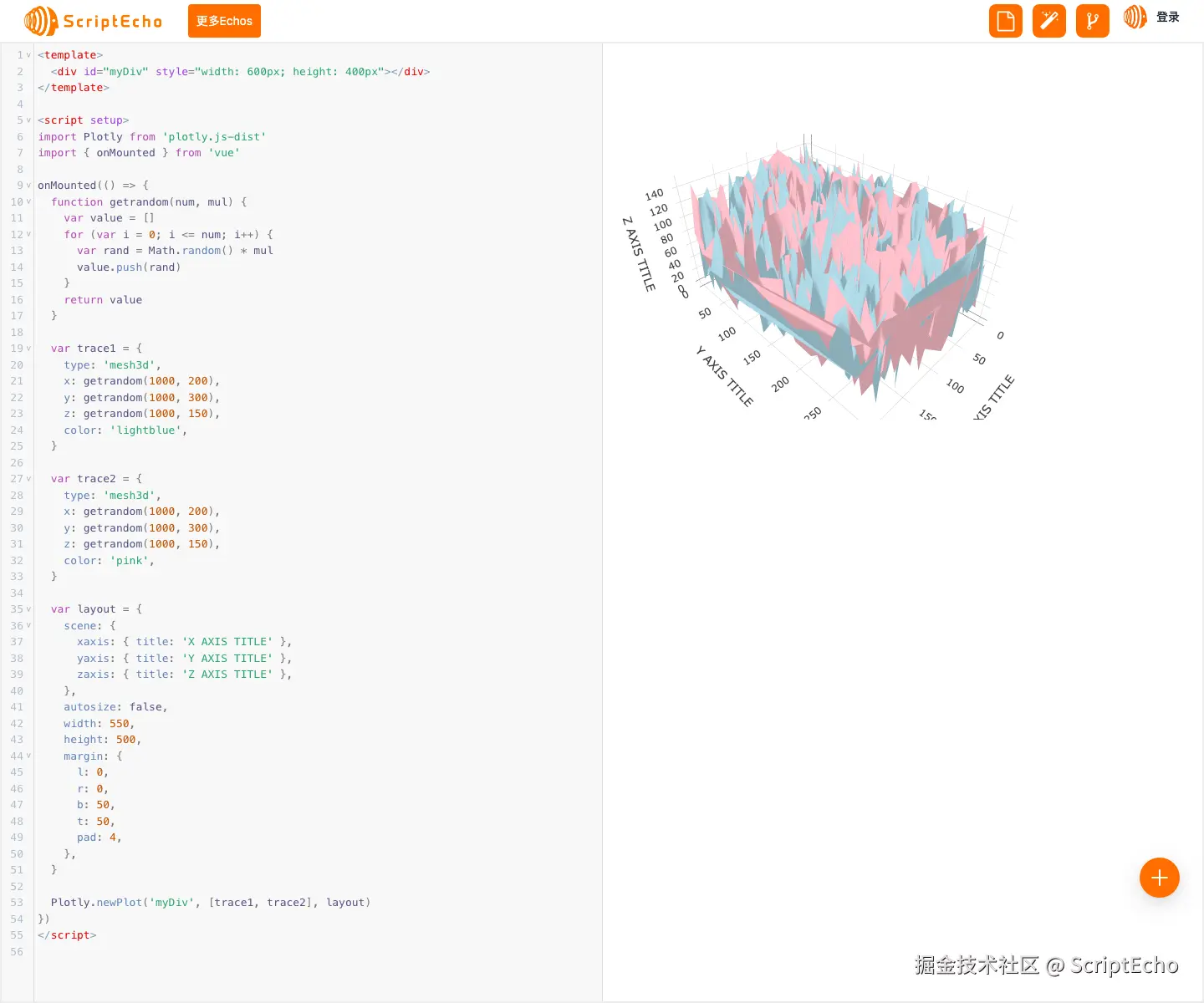Collapse the trace1 object fold arrow
Screen dimensions: 1204x1003
pos(28,349)
